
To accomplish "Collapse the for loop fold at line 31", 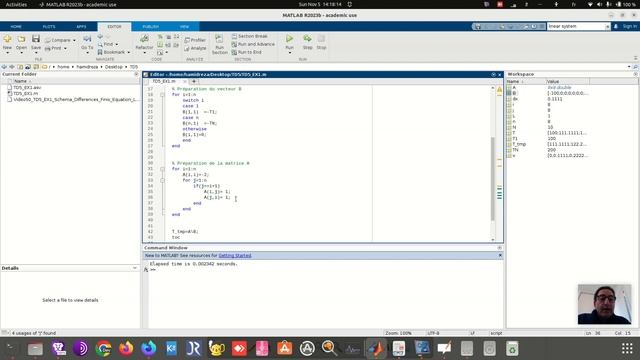I will tap(162, 169).
